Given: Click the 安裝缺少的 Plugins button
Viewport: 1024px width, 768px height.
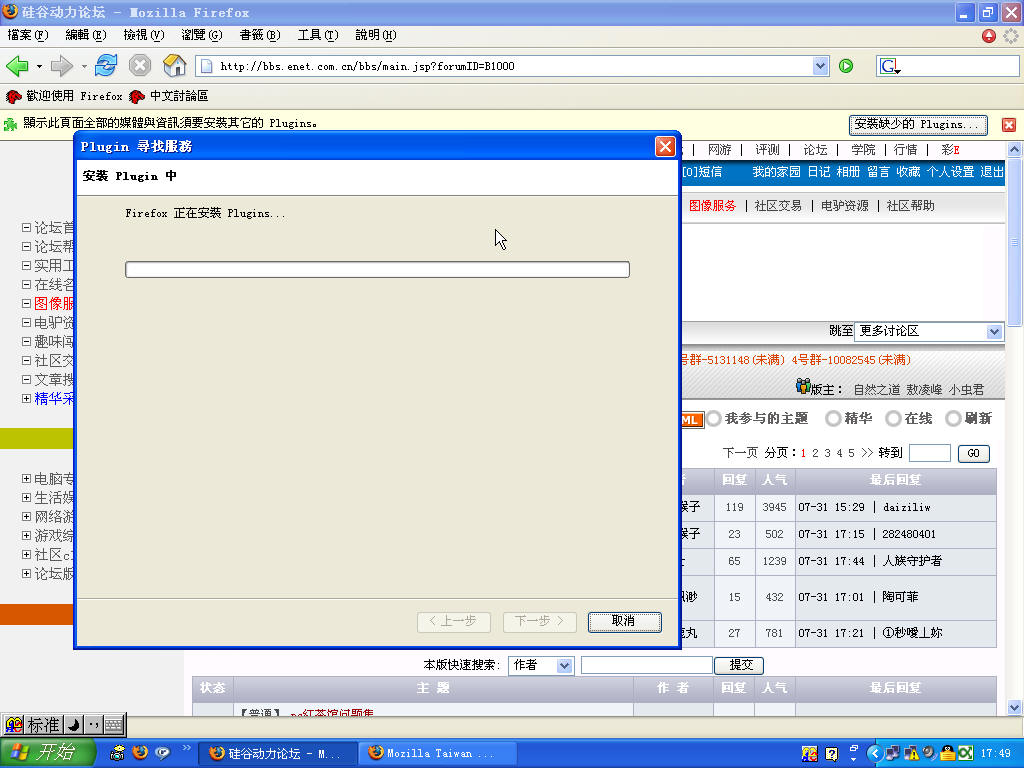Looking at the screenshot, I should click(917, 125).
